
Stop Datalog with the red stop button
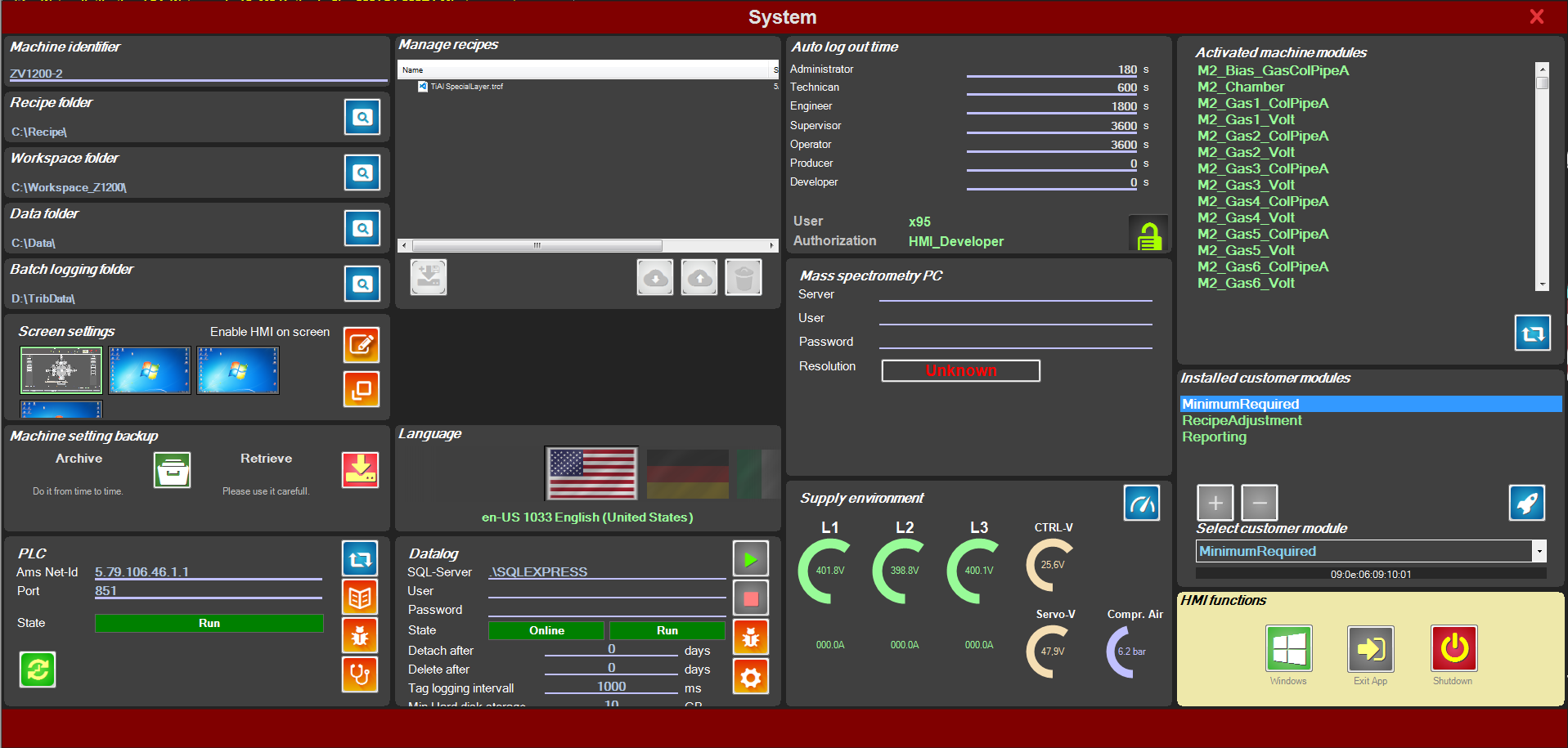coord(750,598)
